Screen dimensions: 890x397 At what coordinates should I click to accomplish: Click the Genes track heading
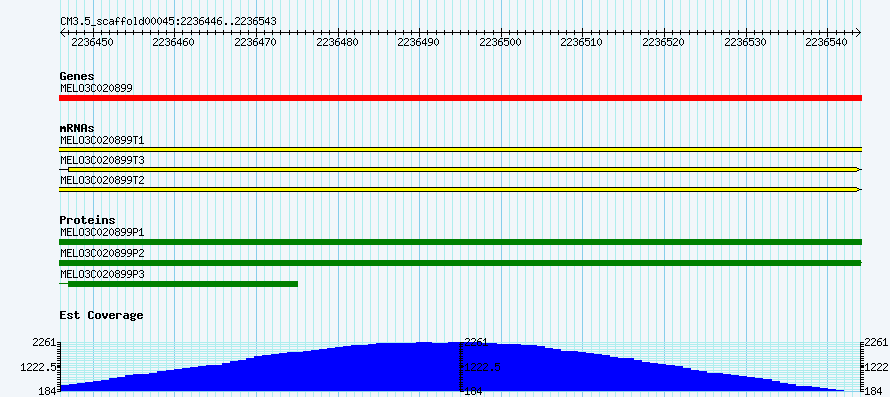coord(77,76)
